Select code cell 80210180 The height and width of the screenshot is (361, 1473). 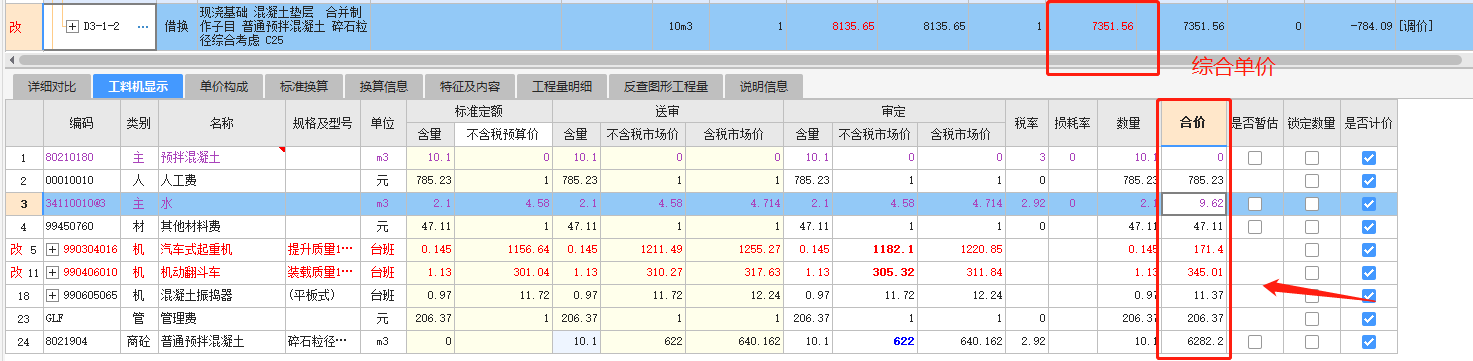point(81,158)
